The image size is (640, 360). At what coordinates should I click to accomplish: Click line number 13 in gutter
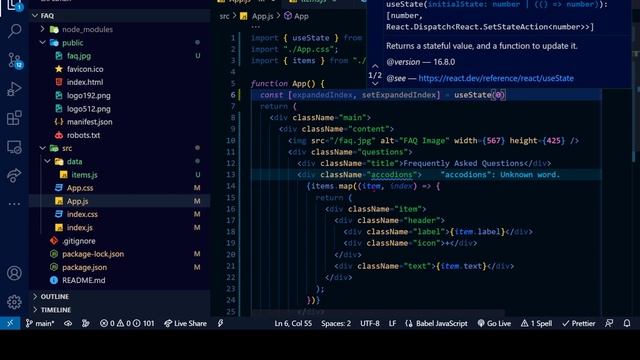tap(231, 175)
